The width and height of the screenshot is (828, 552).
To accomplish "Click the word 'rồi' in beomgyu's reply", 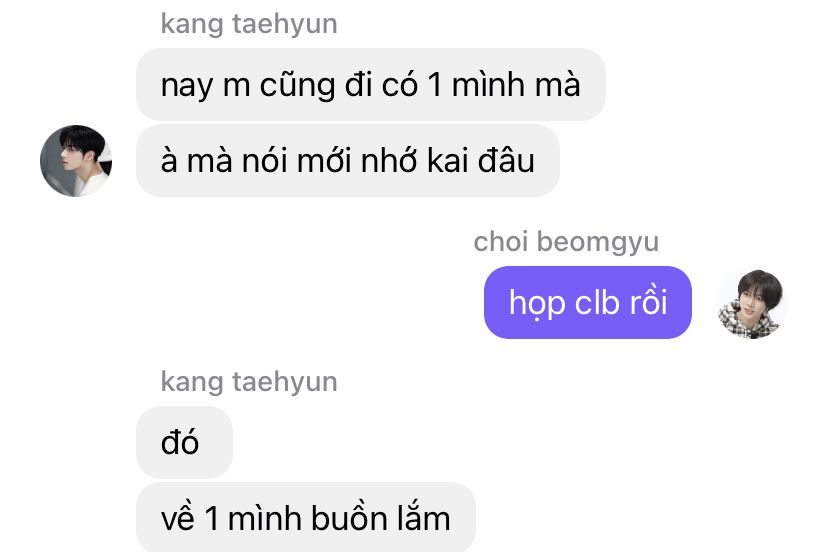I will pos(648,302).
